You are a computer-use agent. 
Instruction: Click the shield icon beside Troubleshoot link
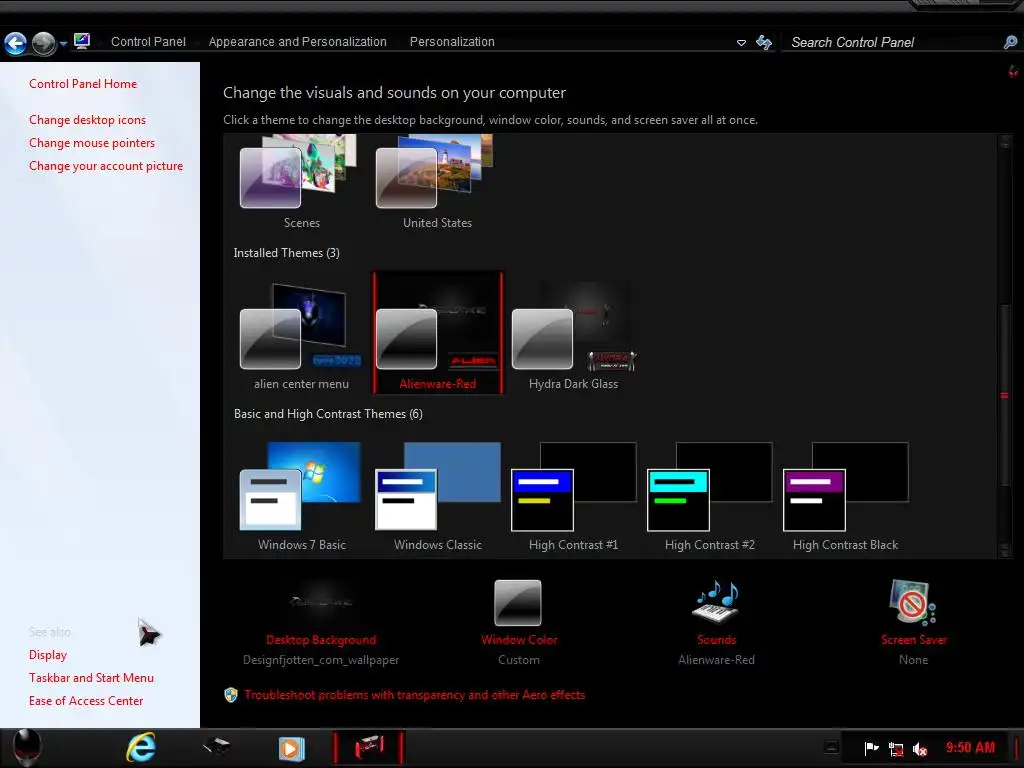point(231,695)
